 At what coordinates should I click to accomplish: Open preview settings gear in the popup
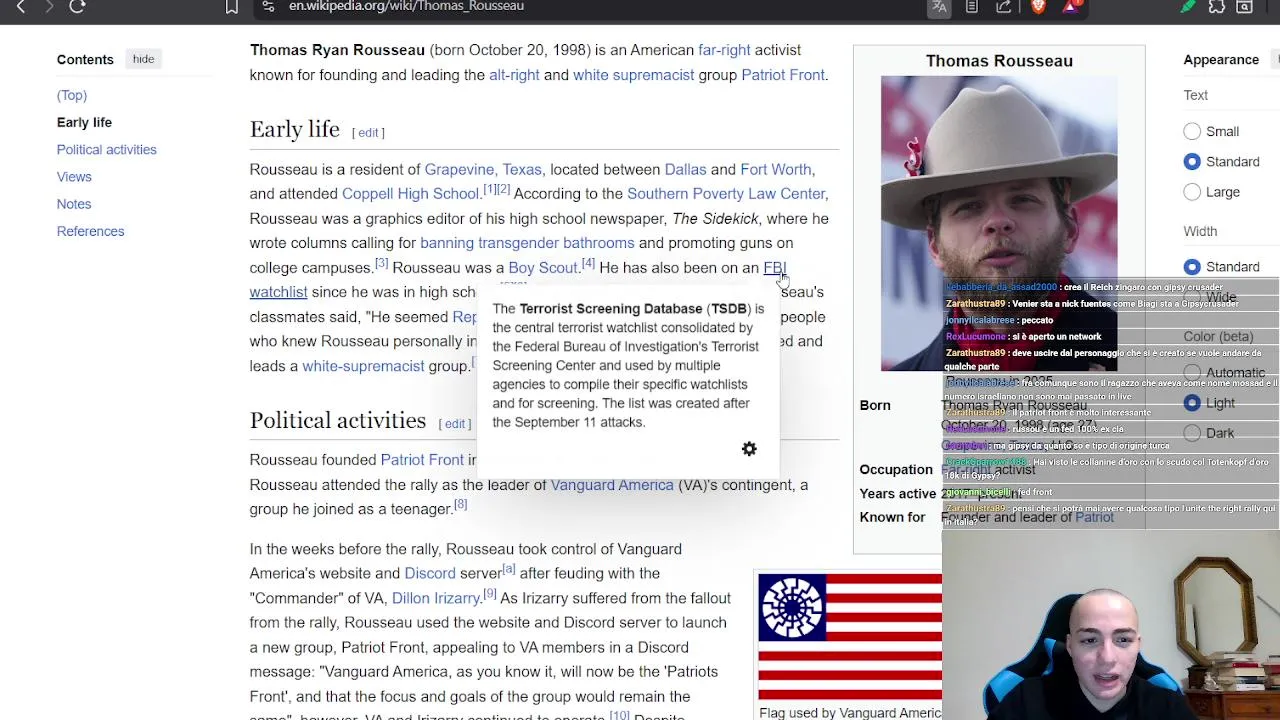point(749,449)
